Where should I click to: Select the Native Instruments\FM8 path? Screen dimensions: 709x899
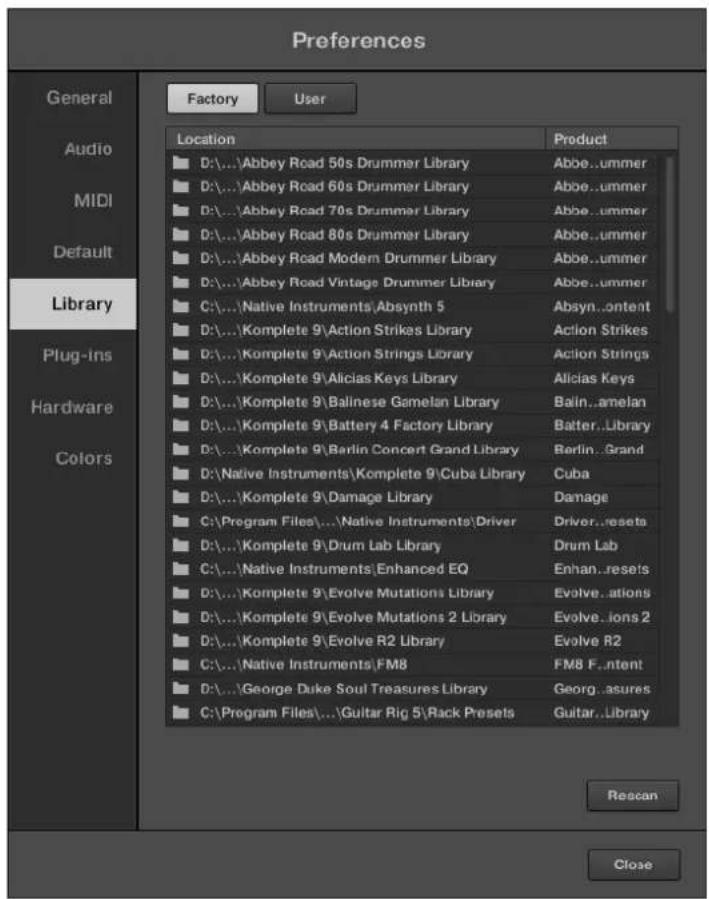303,665
